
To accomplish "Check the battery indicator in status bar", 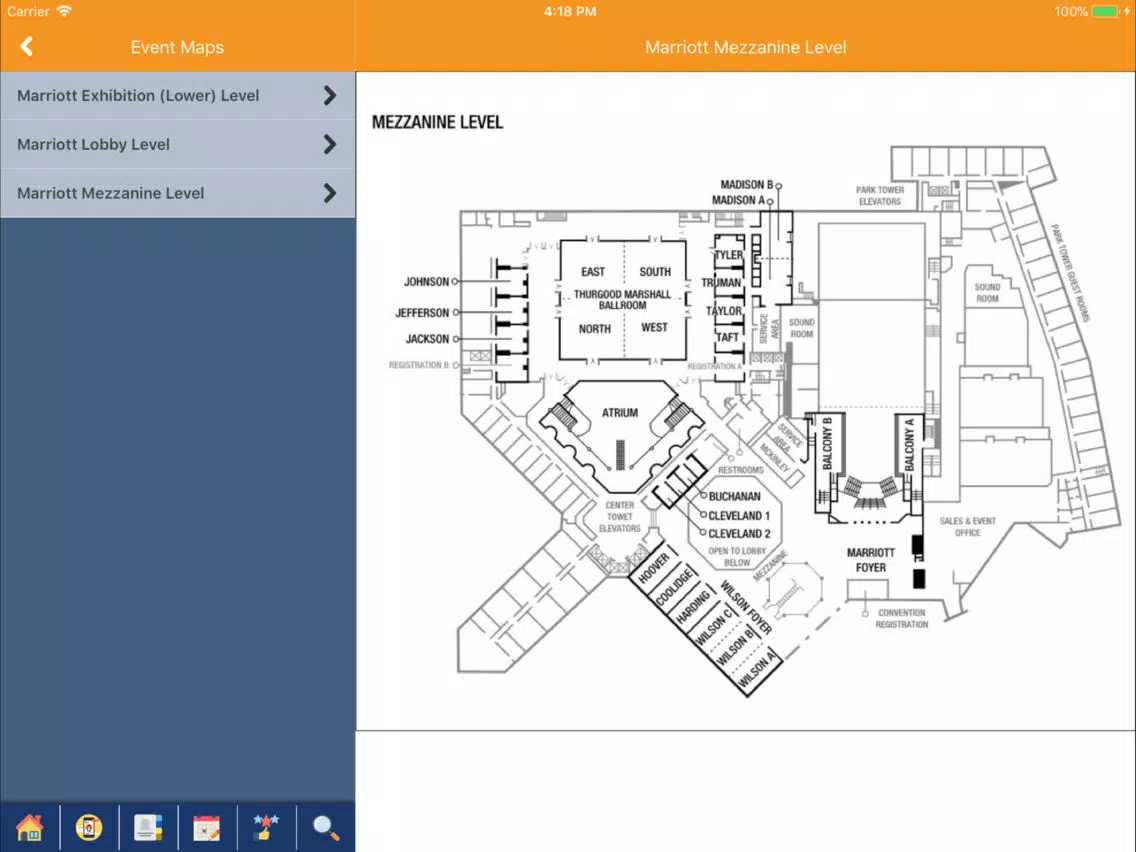I will 1105,12.
